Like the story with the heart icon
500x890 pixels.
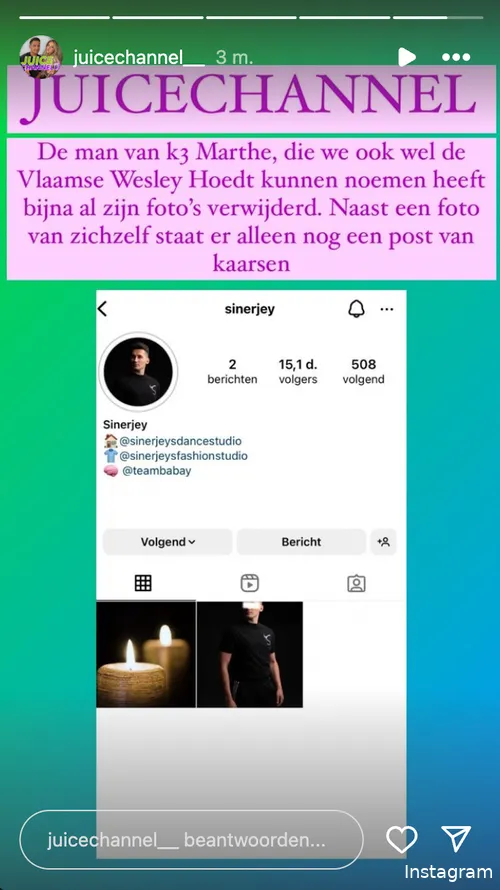(x=402, y=839)
